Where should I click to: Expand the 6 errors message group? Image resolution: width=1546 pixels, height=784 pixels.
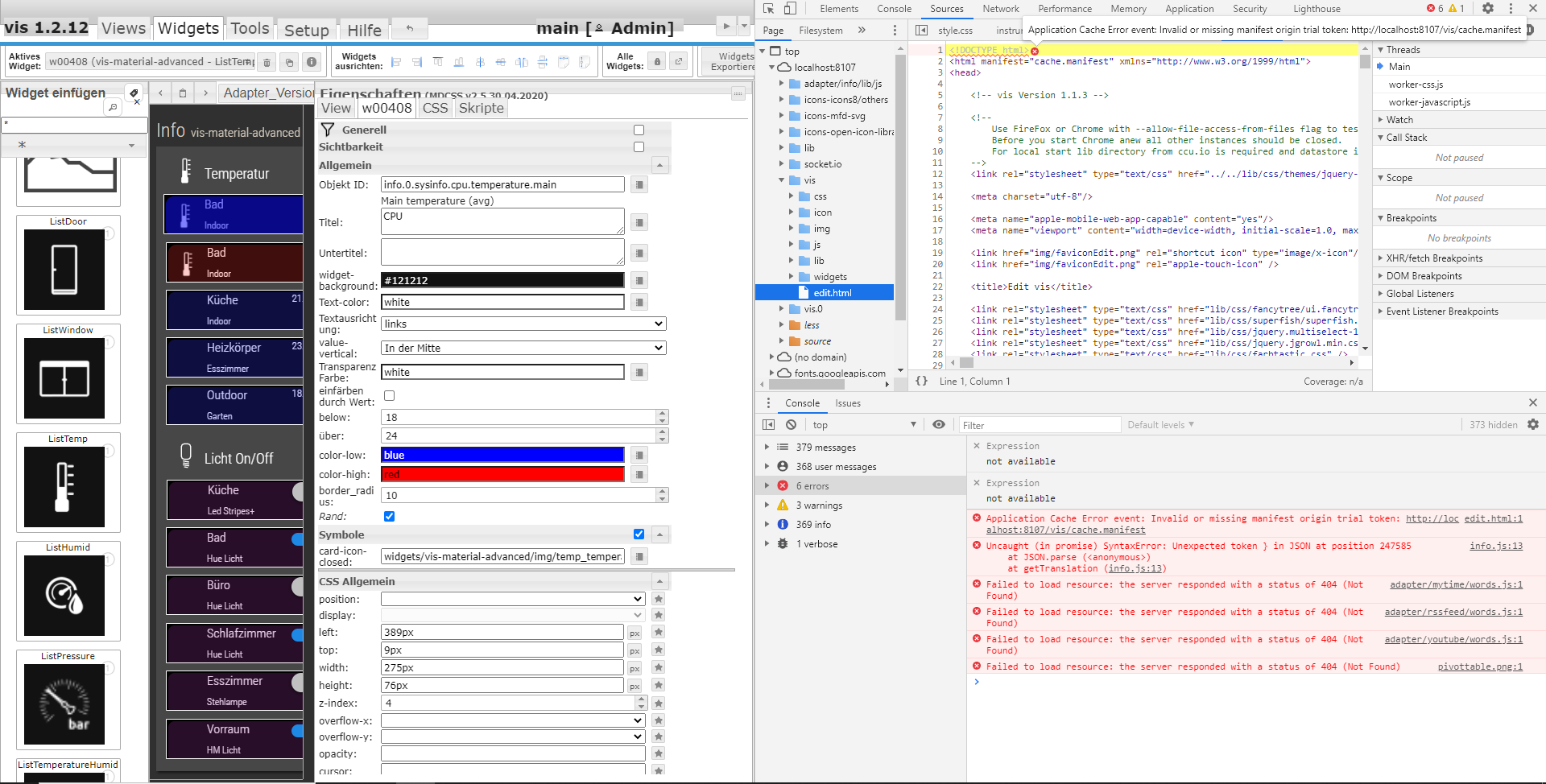tap(767, 486)
